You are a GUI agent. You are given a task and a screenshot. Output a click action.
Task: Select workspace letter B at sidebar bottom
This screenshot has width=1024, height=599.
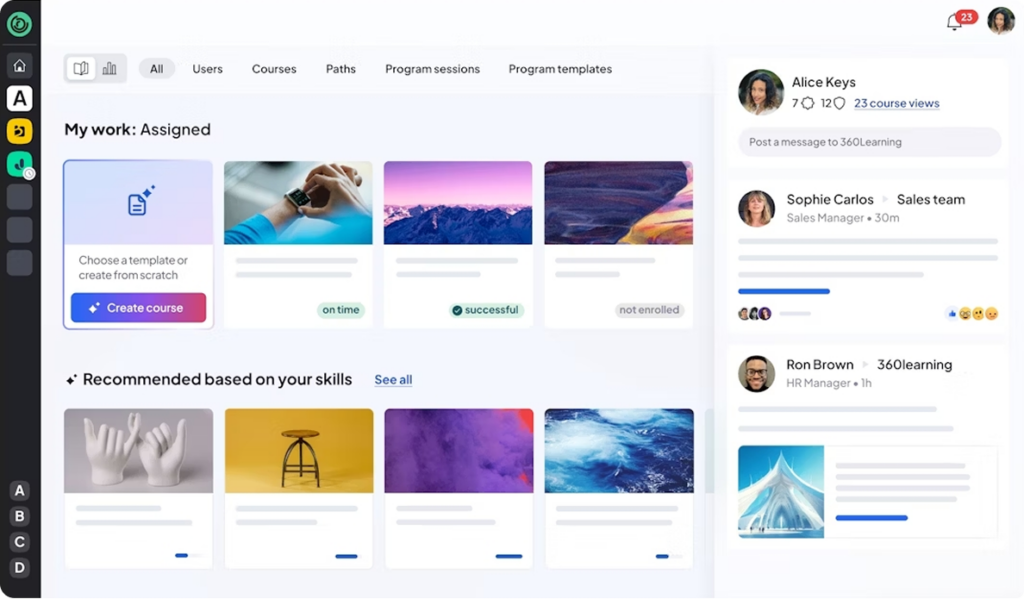tap(19, 516)
